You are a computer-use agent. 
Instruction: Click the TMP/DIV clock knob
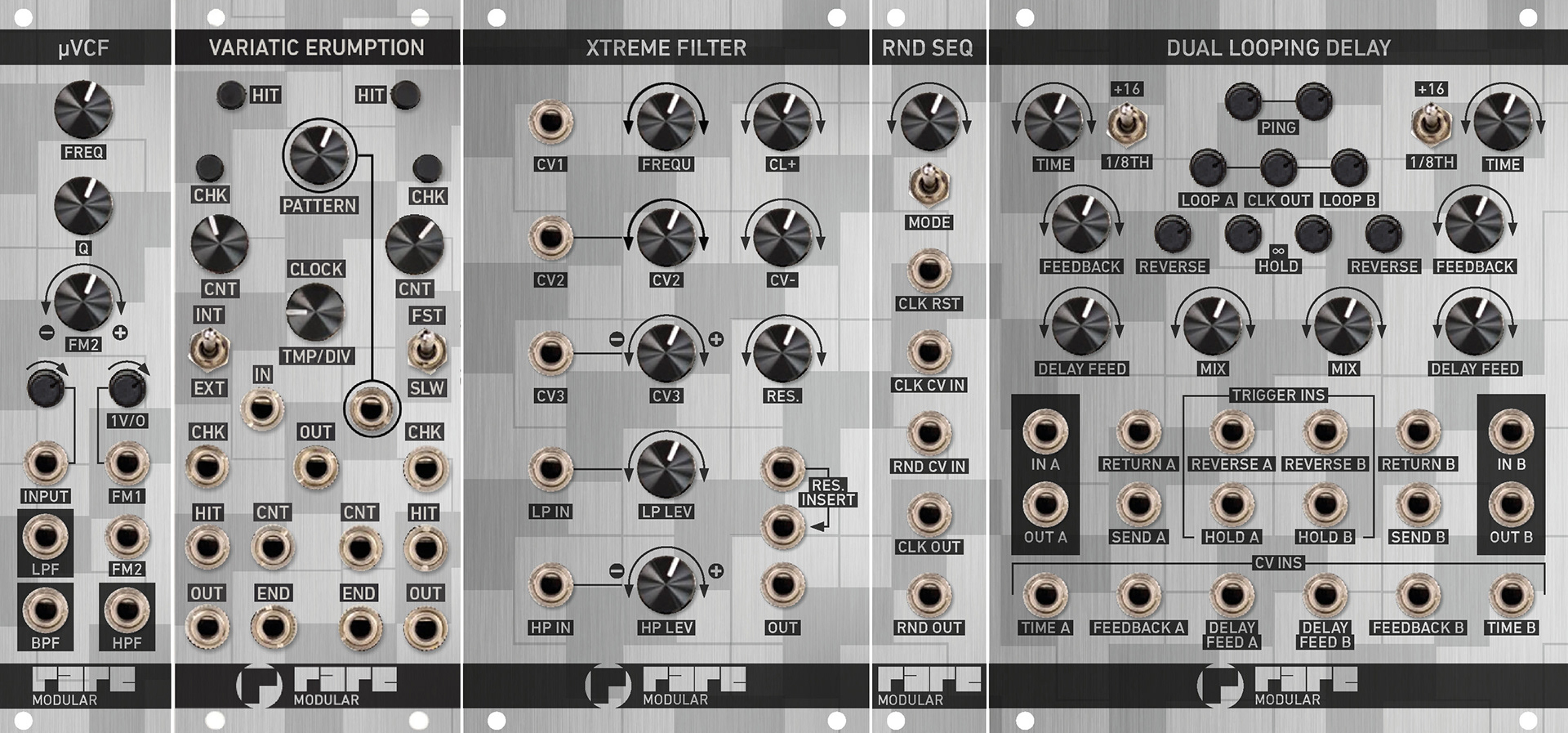pos(315,312)
